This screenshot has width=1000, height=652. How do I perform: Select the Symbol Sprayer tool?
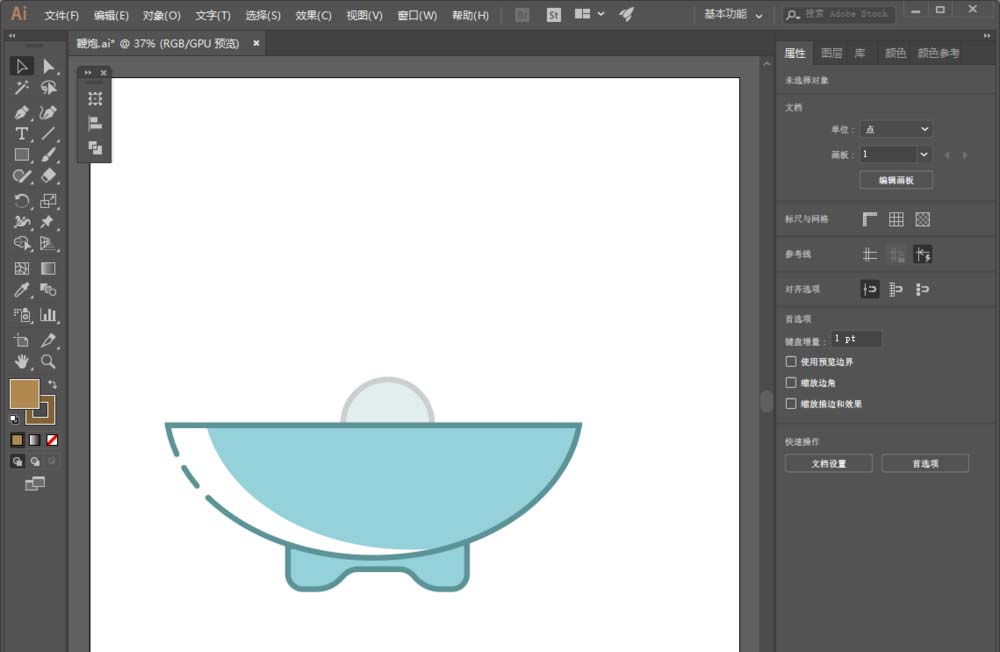click(x=21, y=315)
